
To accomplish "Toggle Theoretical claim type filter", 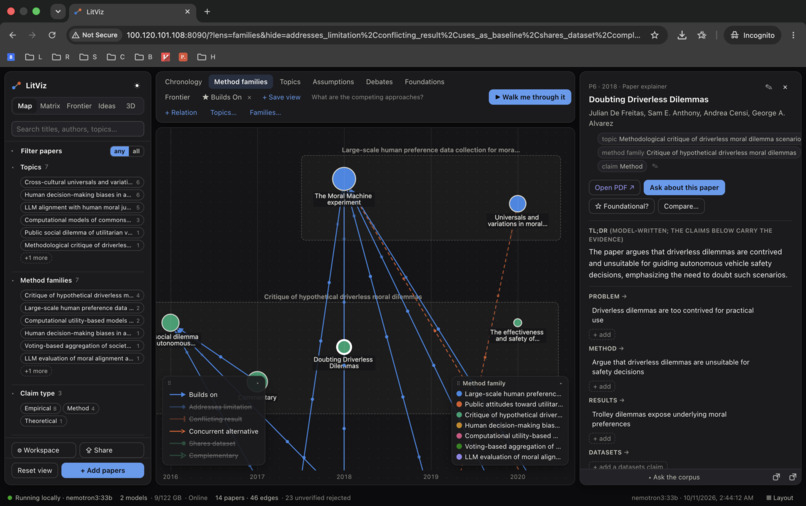I will pyautogui.click(x=44, y=421).
